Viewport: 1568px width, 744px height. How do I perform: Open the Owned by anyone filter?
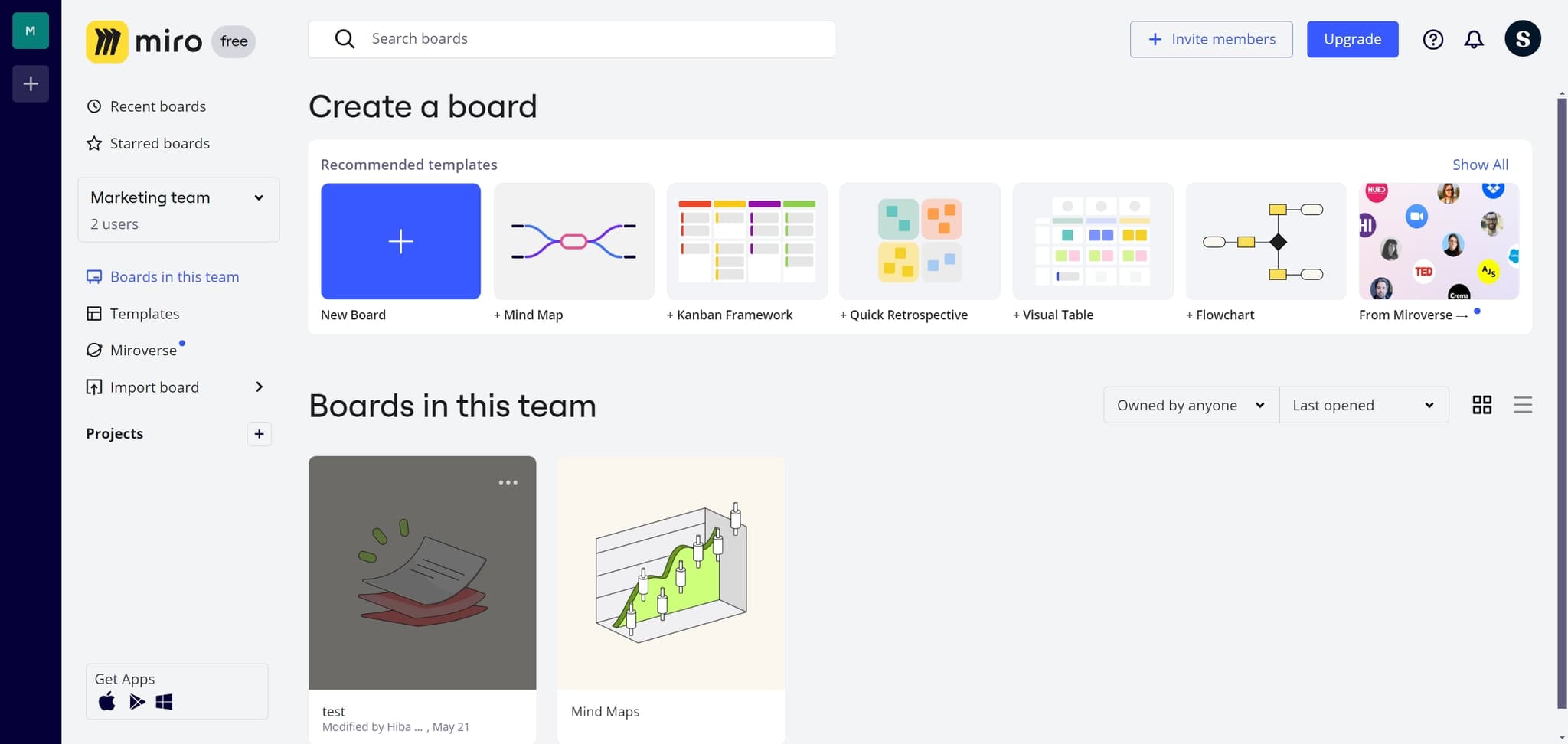pyautogui.click(x=1189, y=405)
